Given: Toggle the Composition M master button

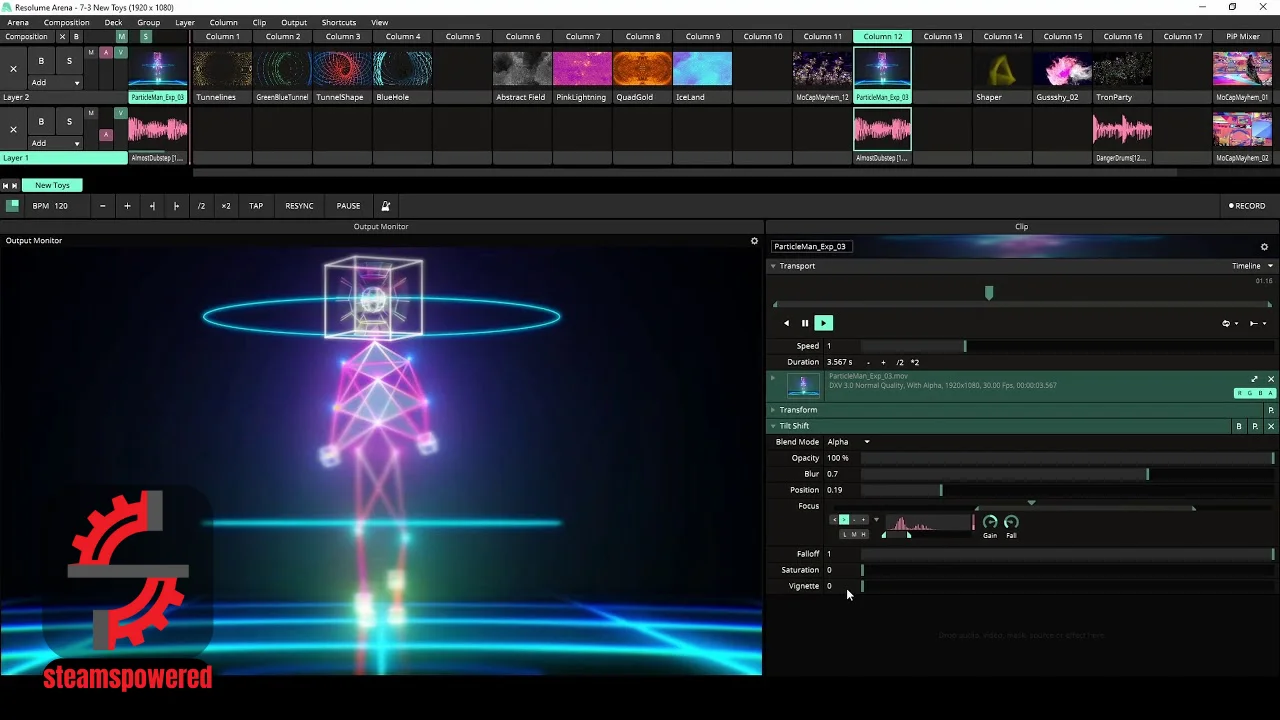Looking at the screenshot, I should (x=121, y=37).
